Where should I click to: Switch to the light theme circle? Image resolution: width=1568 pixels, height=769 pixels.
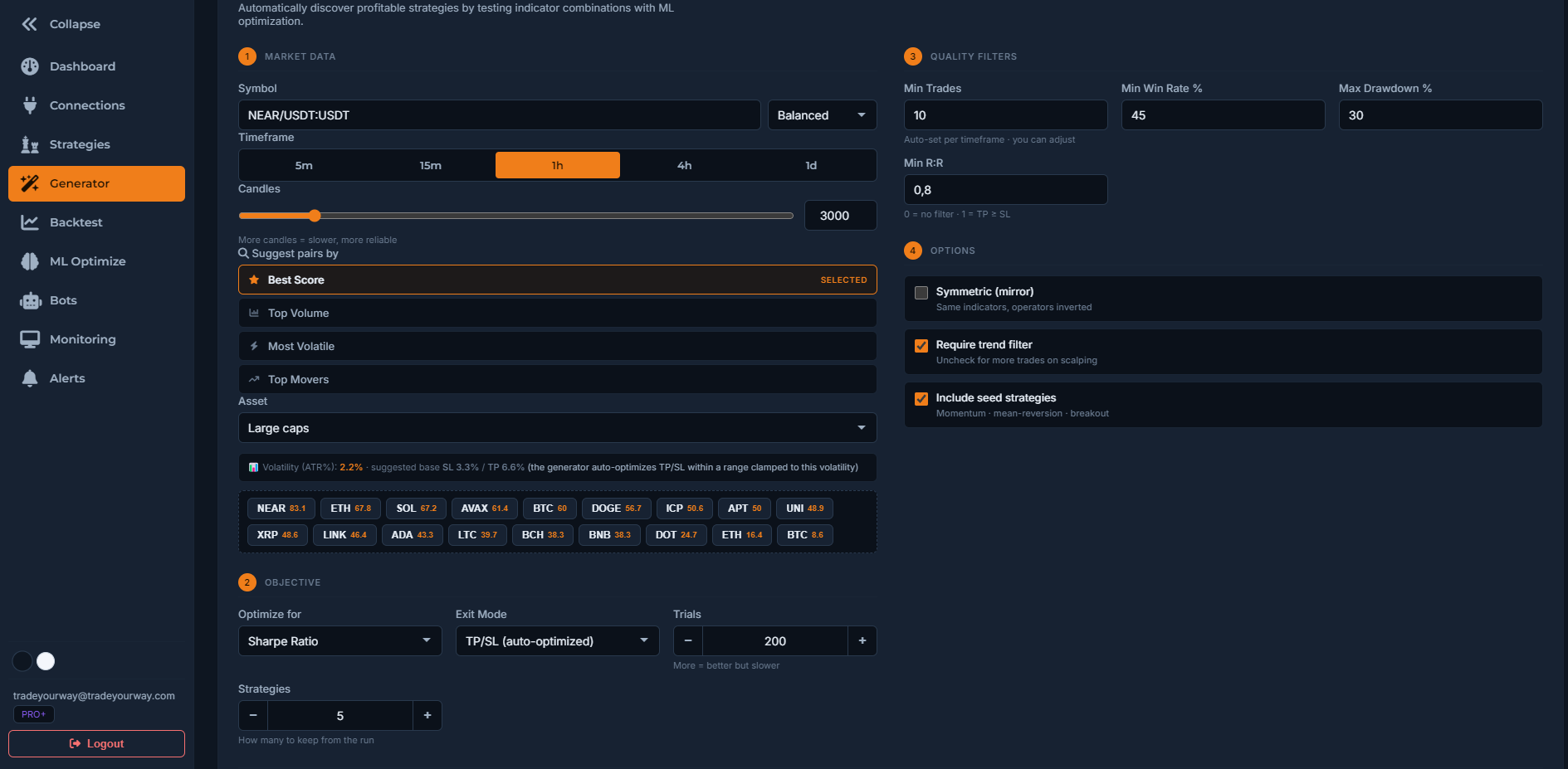[46, 661]
